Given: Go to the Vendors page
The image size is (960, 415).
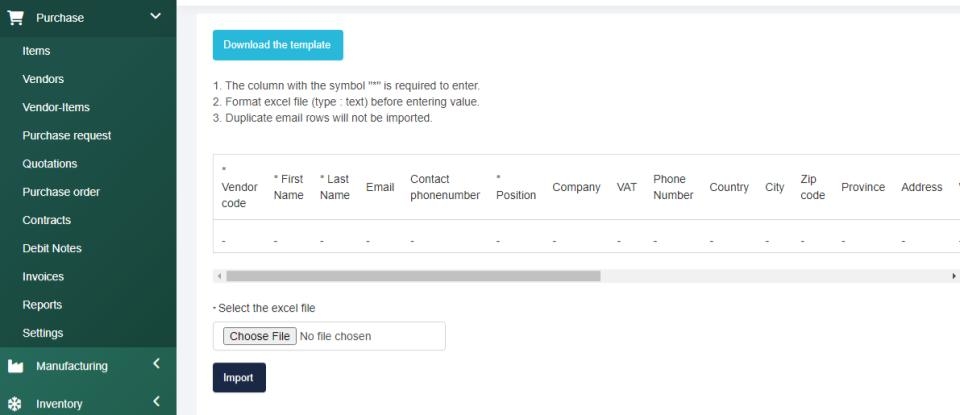Looking at the screenshot, I should [43, 79].
